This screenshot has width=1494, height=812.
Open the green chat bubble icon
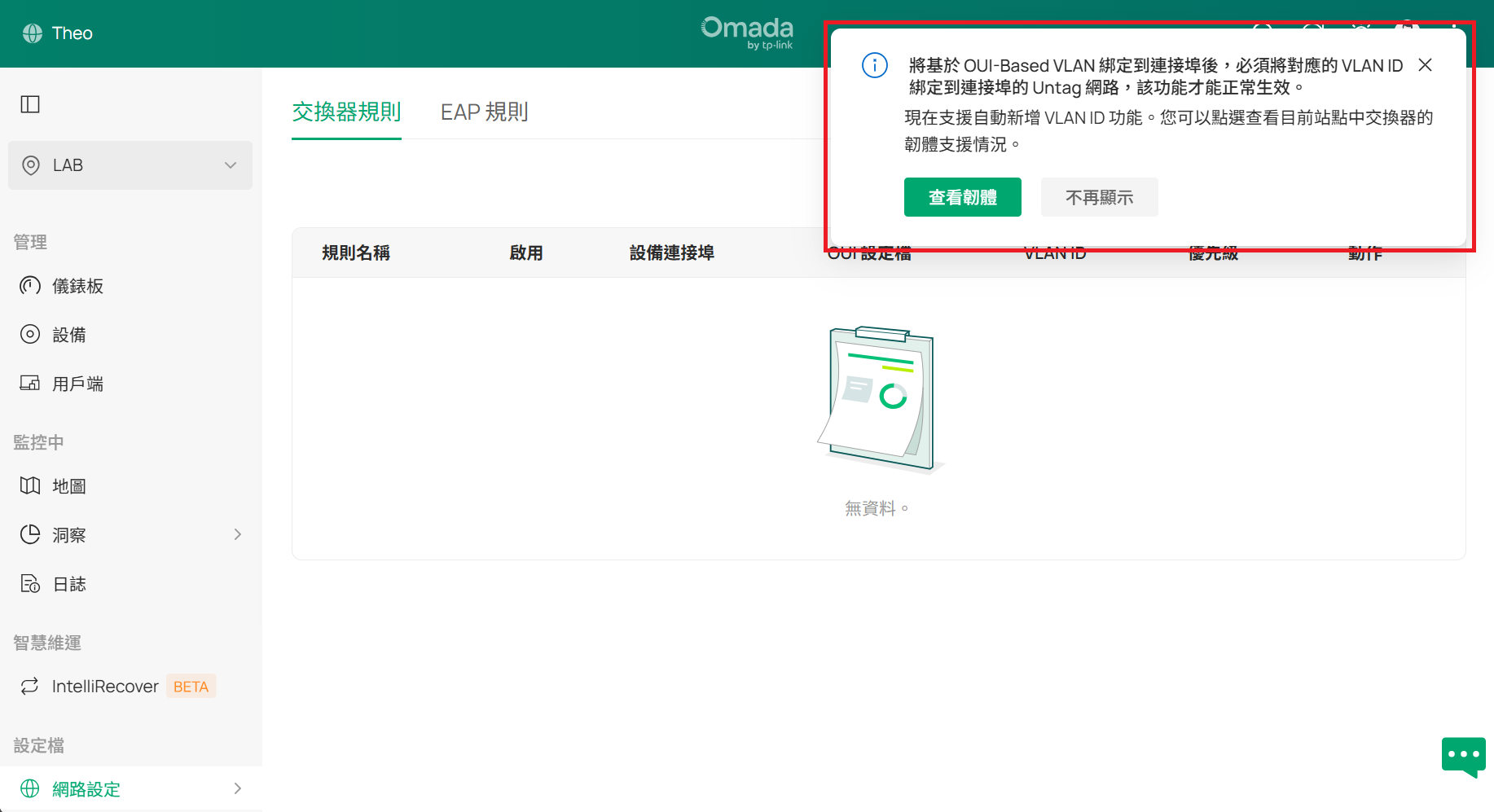[1464, 757]
